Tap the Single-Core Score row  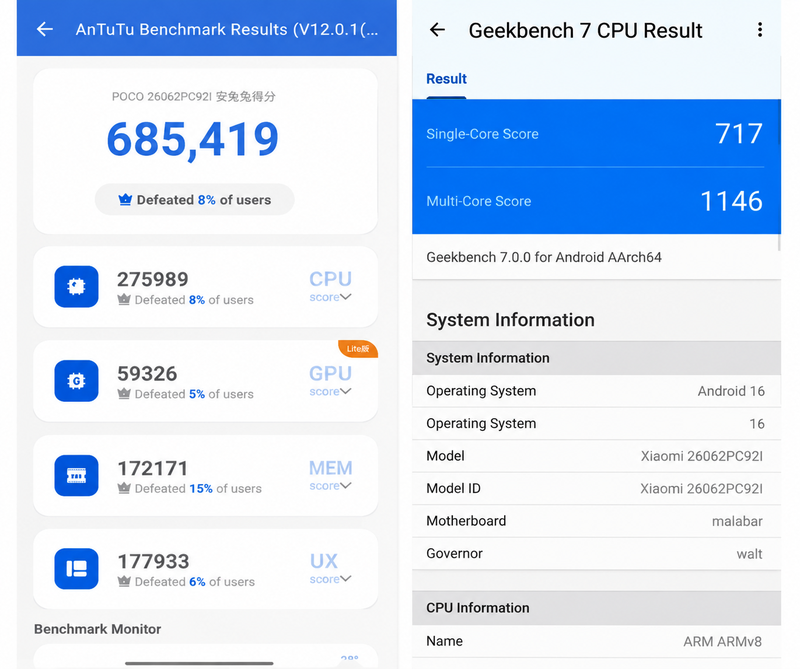pyautogui.click(x=595, y=134)
